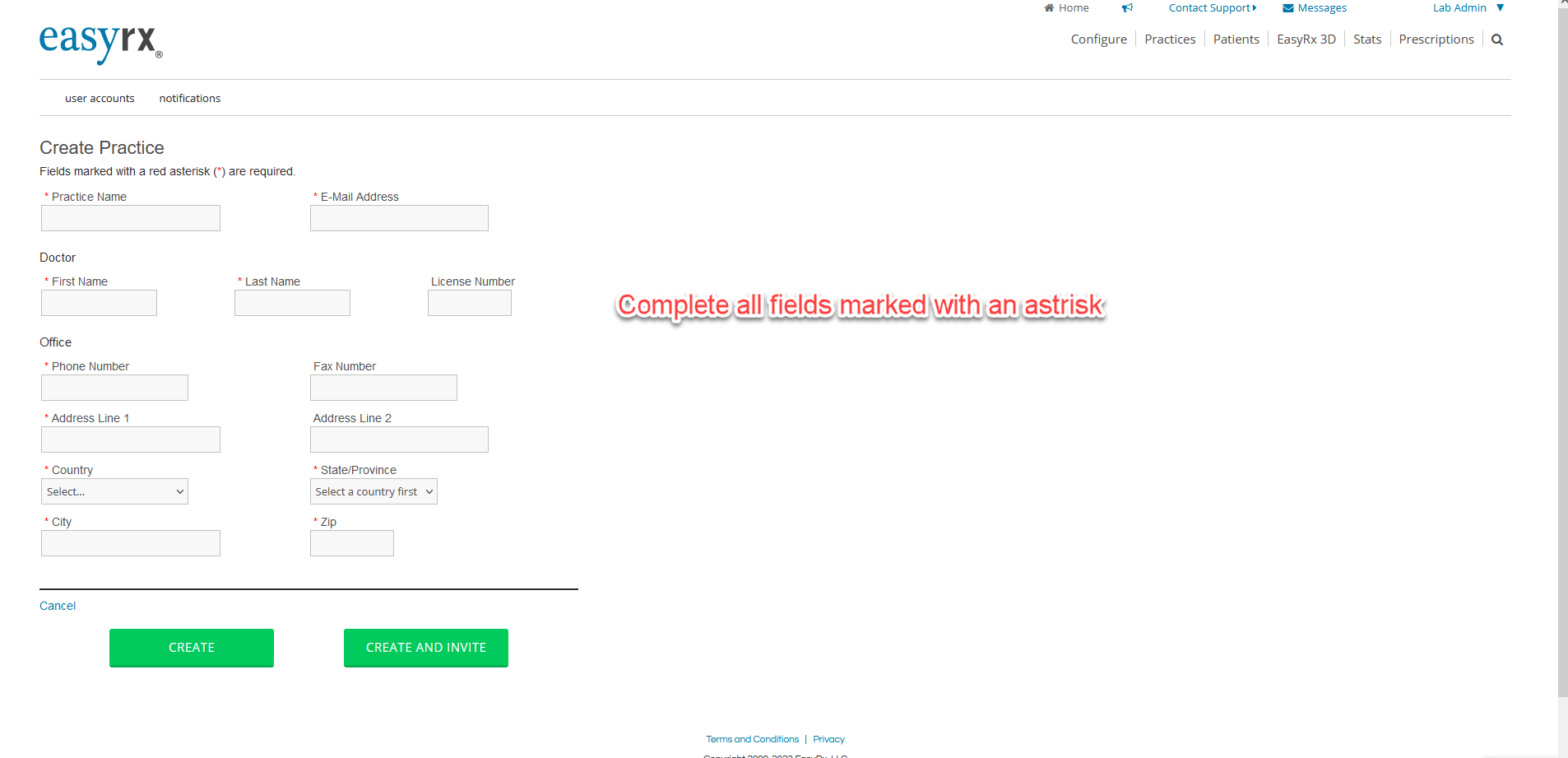Open the Contact Support menu
The image size is (1568, 758).
pos(1212,8)
